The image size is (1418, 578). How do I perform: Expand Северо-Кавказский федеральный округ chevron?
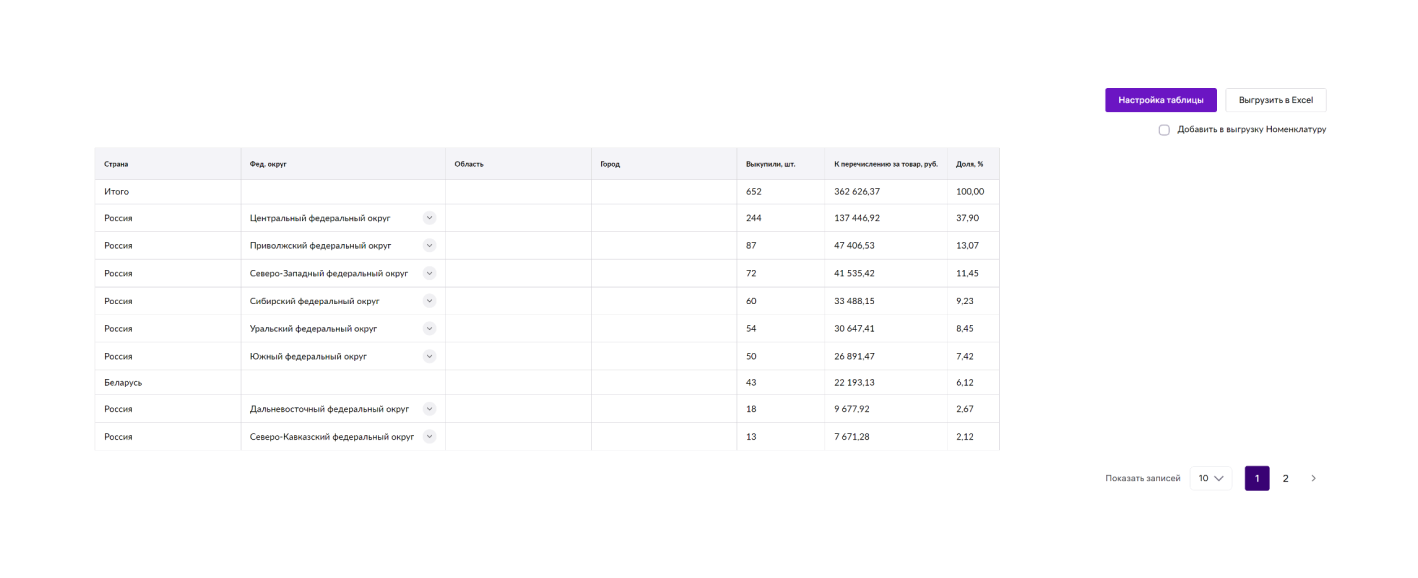(x=429, y=436)
